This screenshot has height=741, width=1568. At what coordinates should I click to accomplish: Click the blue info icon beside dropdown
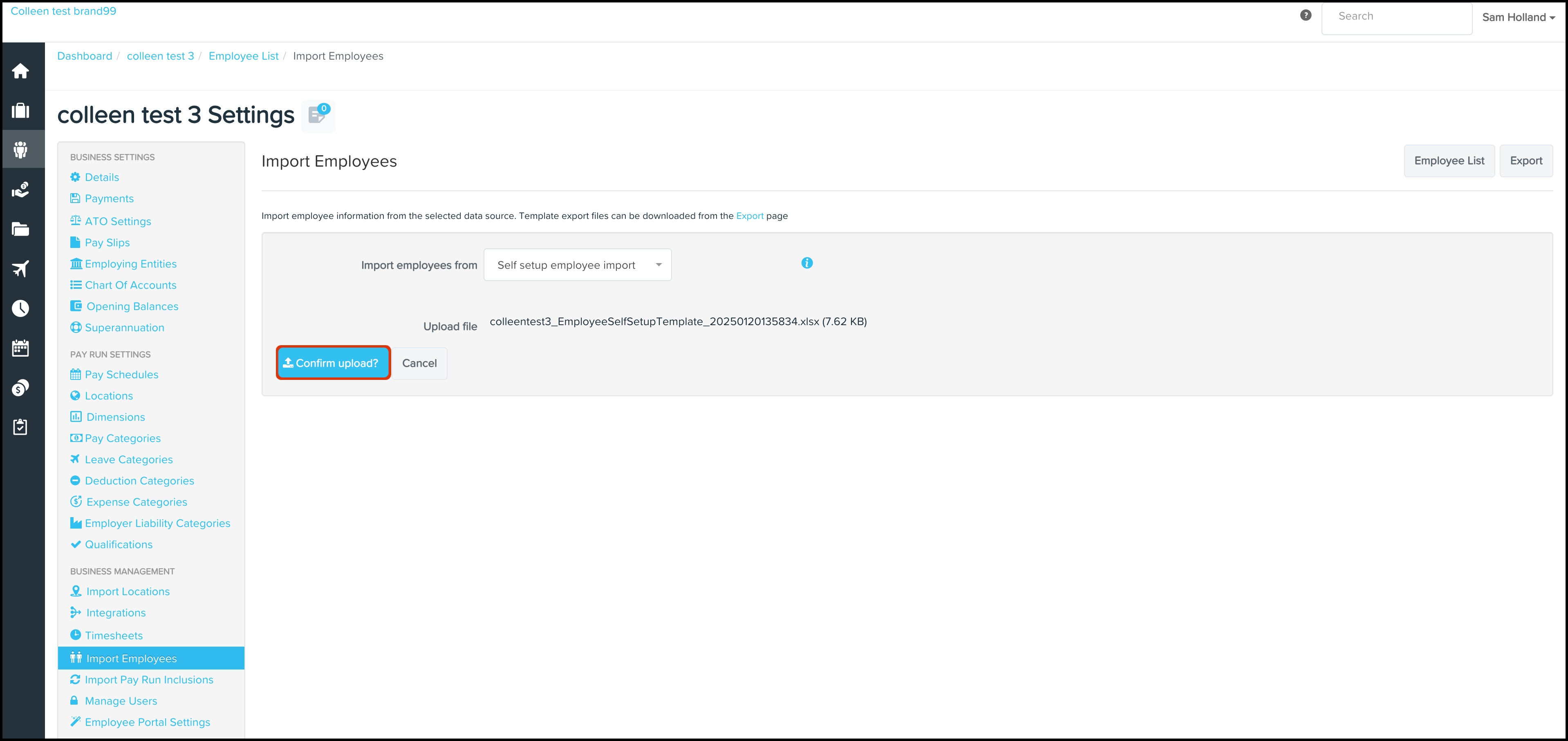(x=806, y=263)
